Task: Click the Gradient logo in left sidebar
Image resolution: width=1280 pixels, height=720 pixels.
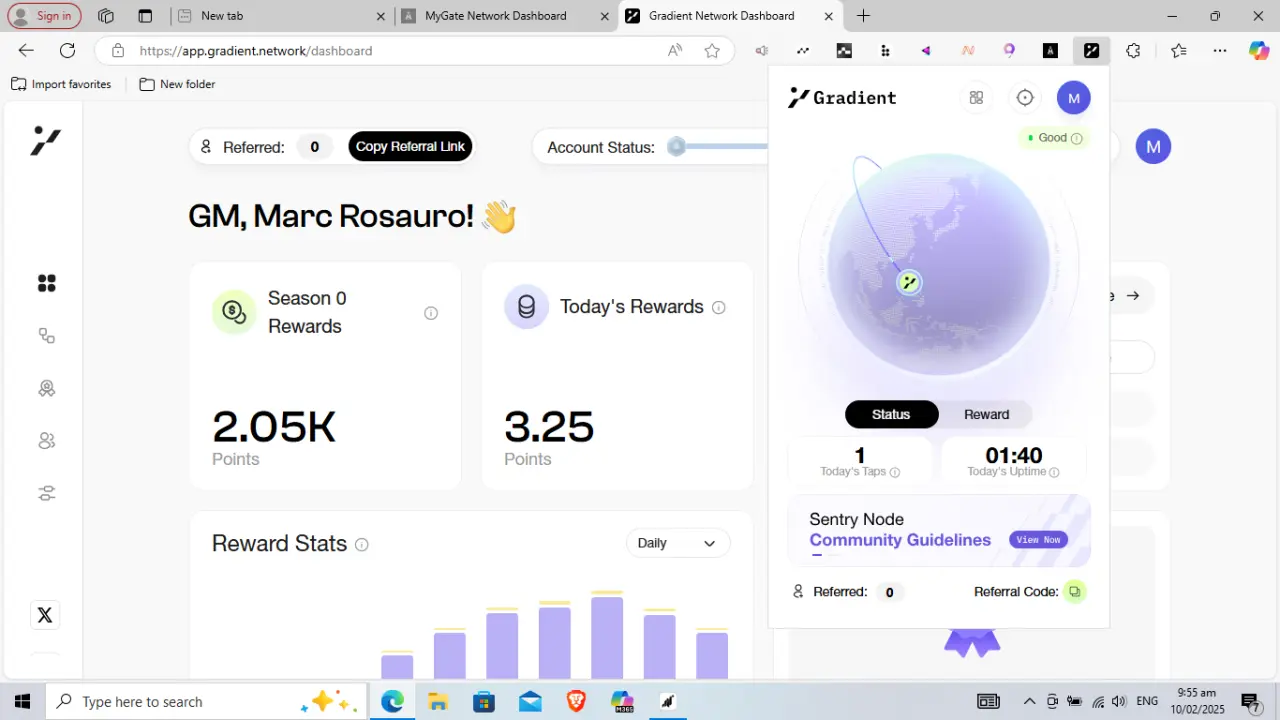Action: tap(46, 141)
